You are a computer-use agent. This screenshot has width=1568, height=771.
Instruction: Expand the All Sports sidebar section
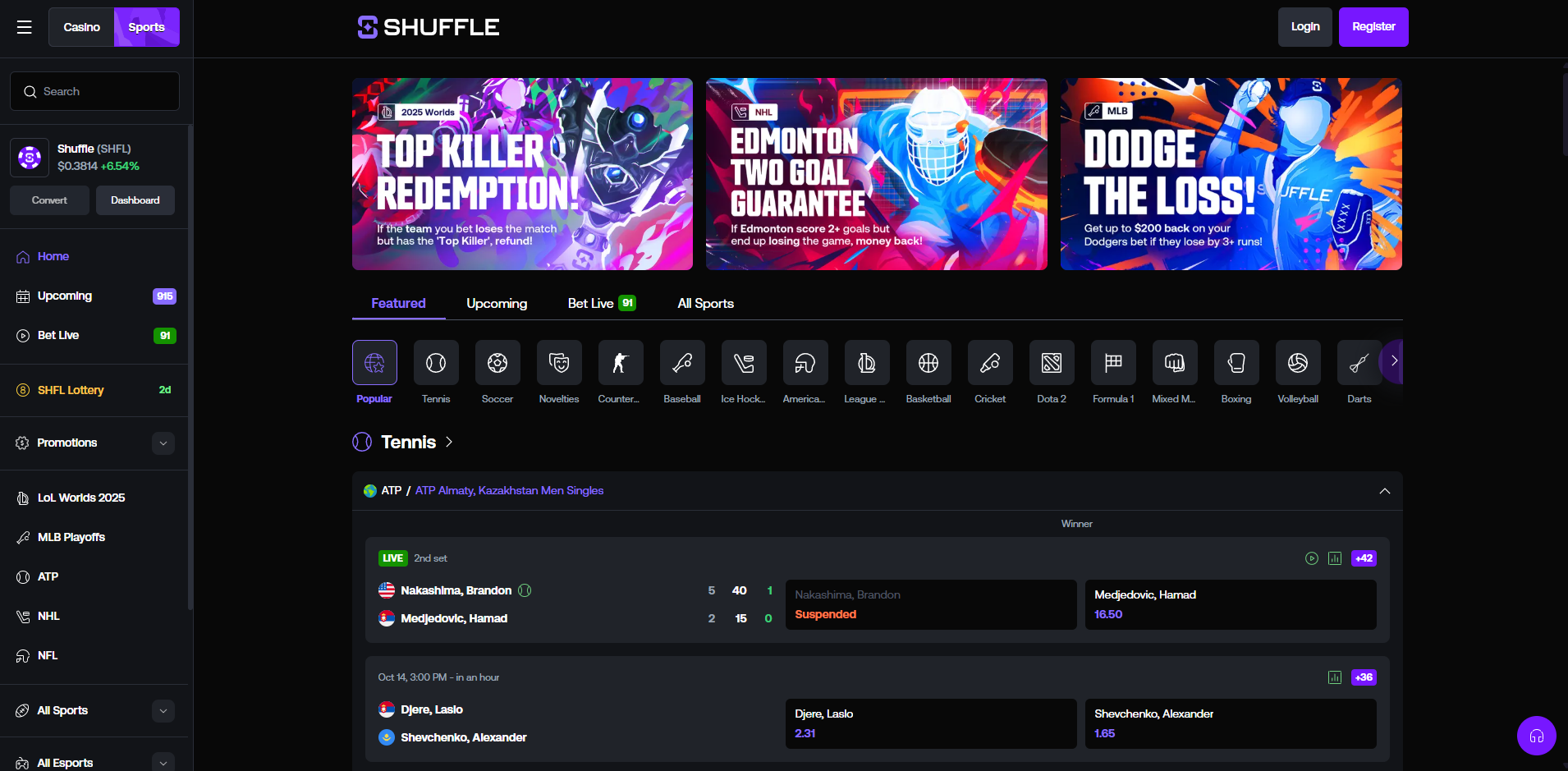163,710
